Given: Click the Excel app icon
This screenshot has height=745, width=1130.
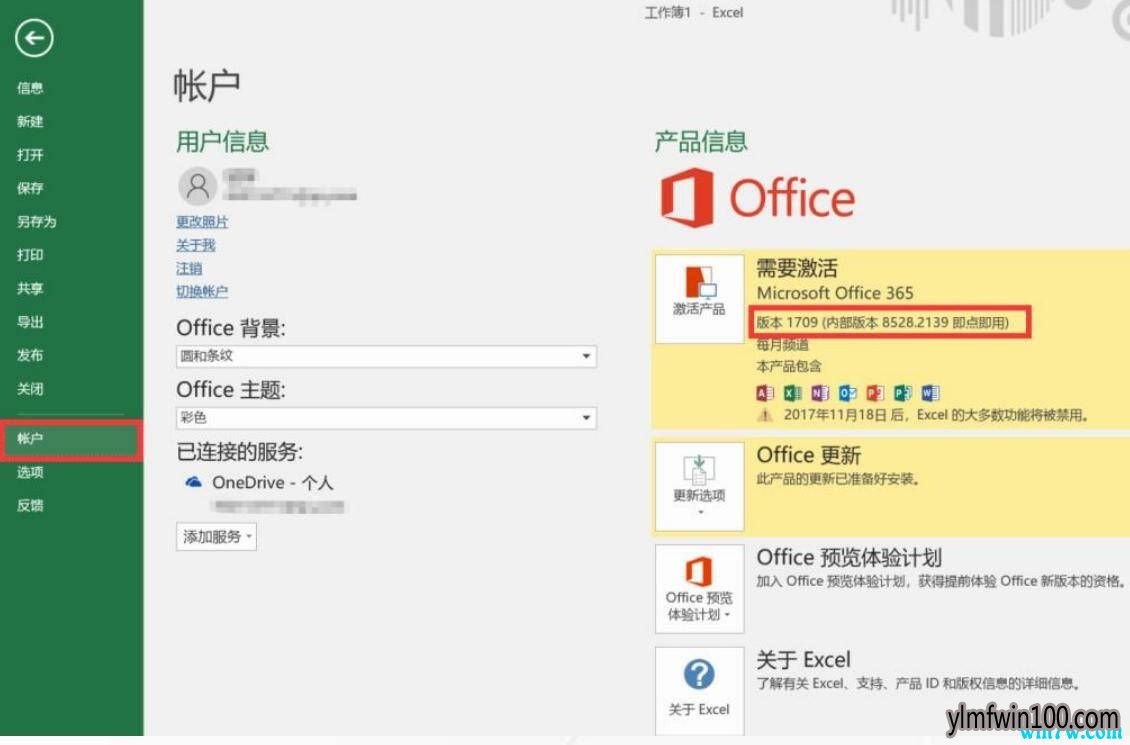Looking at the screenshot, I should pyautogui.click(x=792, y=393).
